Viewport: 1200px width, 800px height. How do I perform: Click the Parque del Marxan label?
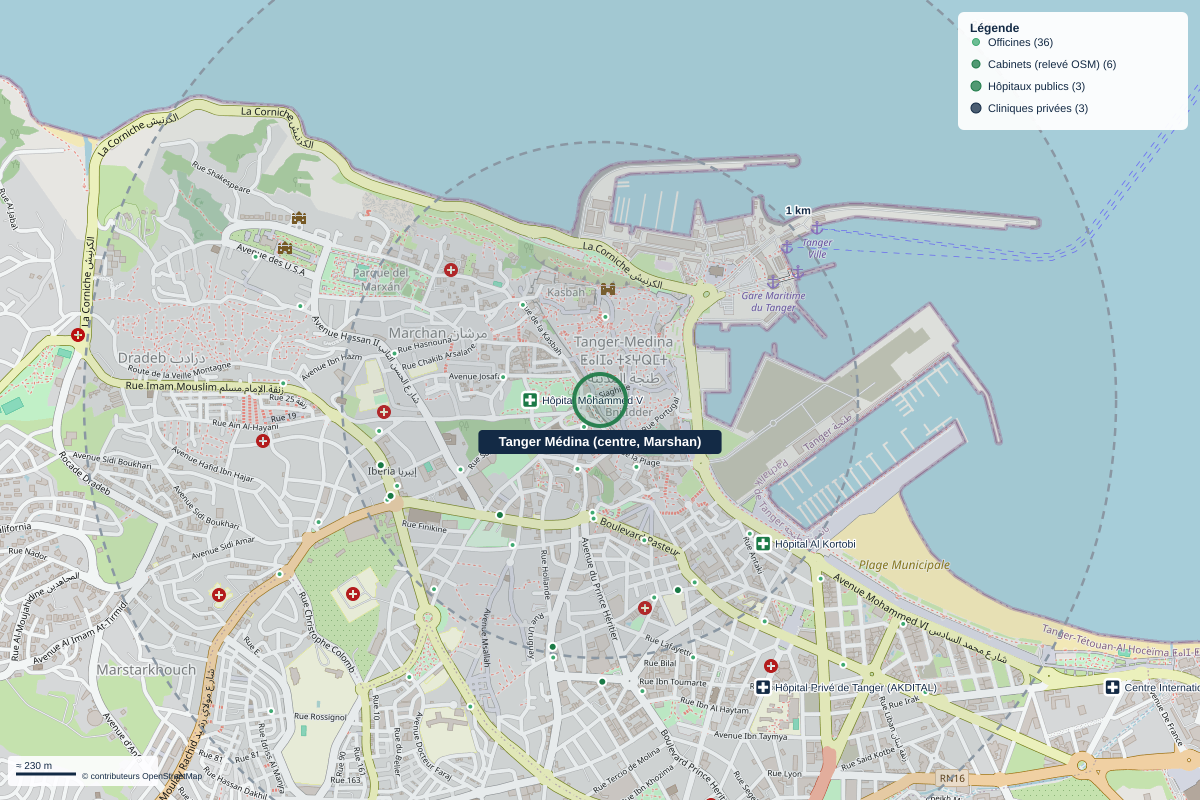(379, 280)
